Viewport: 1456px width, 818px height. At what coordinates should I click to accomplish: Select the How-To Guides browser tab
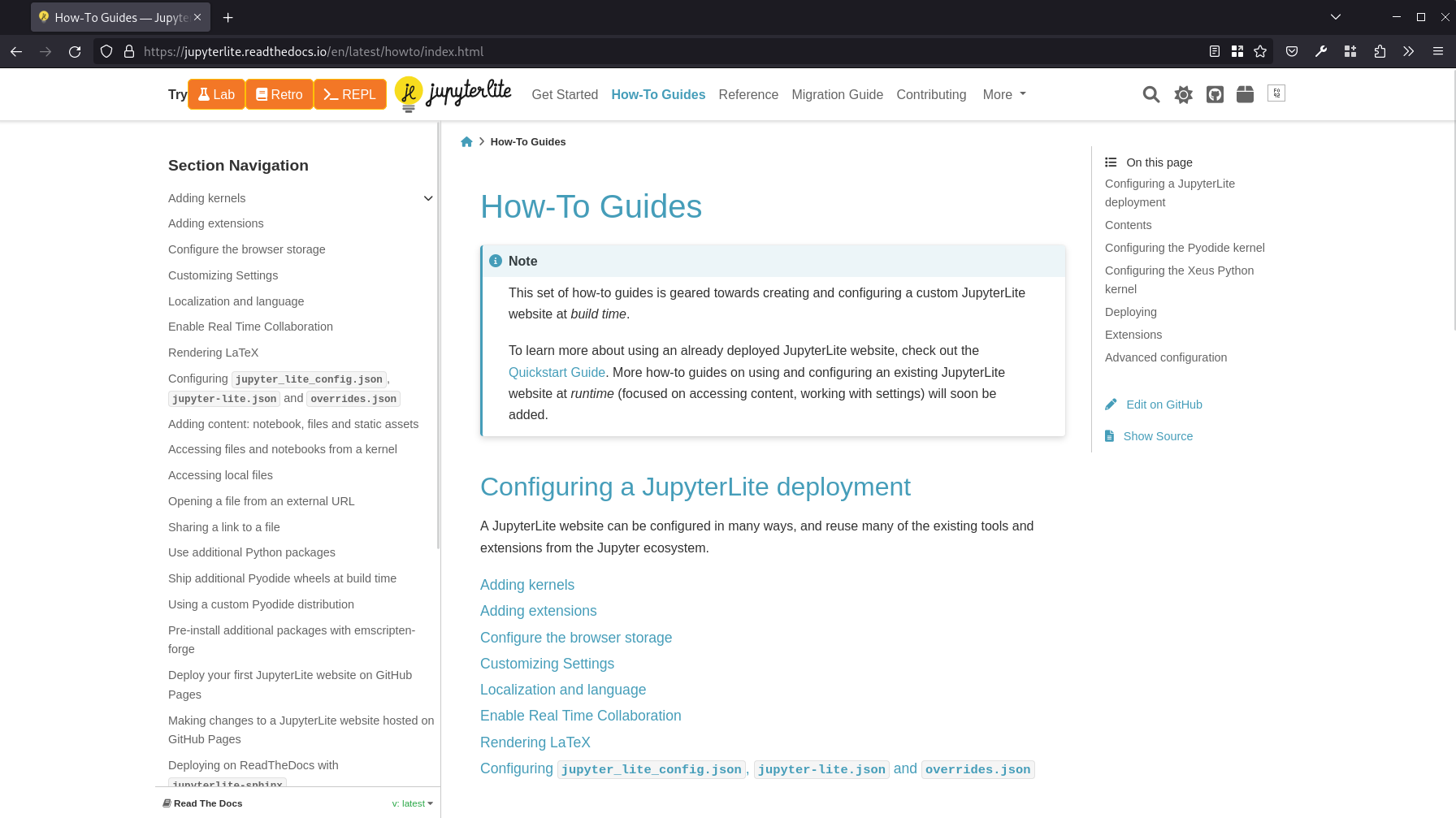(120, 17)
